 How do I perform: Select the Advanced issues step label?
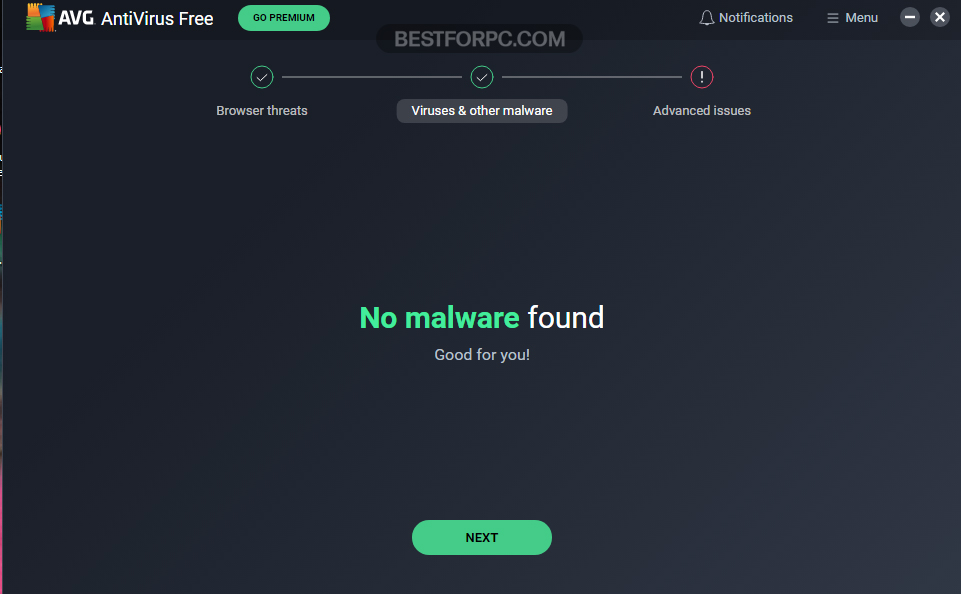(702, 111)
